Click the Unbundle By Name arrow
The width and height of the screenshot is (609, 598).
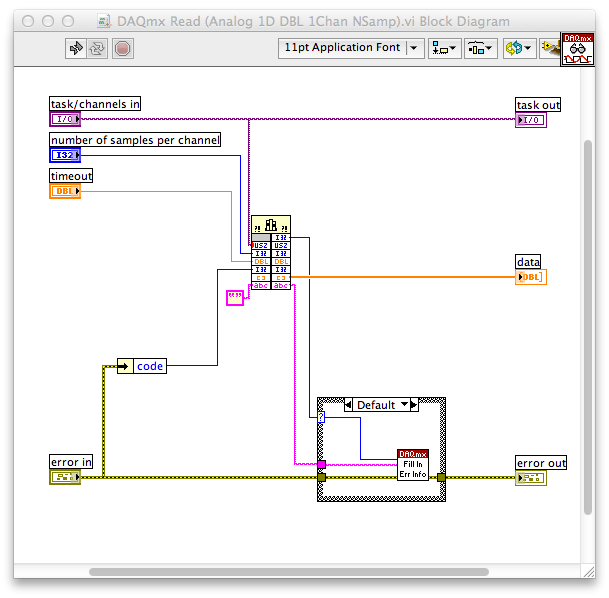pyautogui.click(x=125, y=366)
